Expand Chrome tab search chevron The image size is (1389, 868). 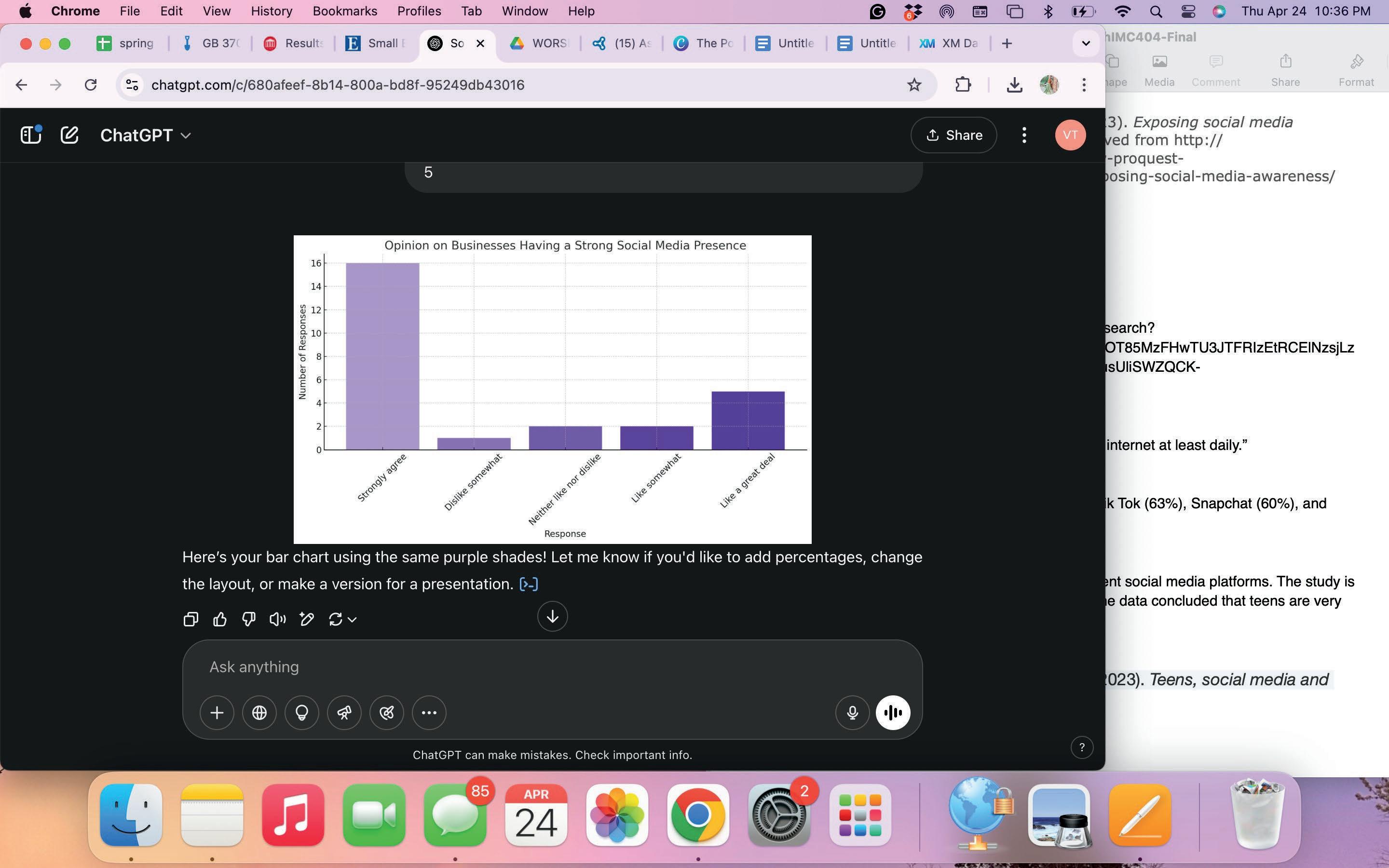[x=1085, y=43]
